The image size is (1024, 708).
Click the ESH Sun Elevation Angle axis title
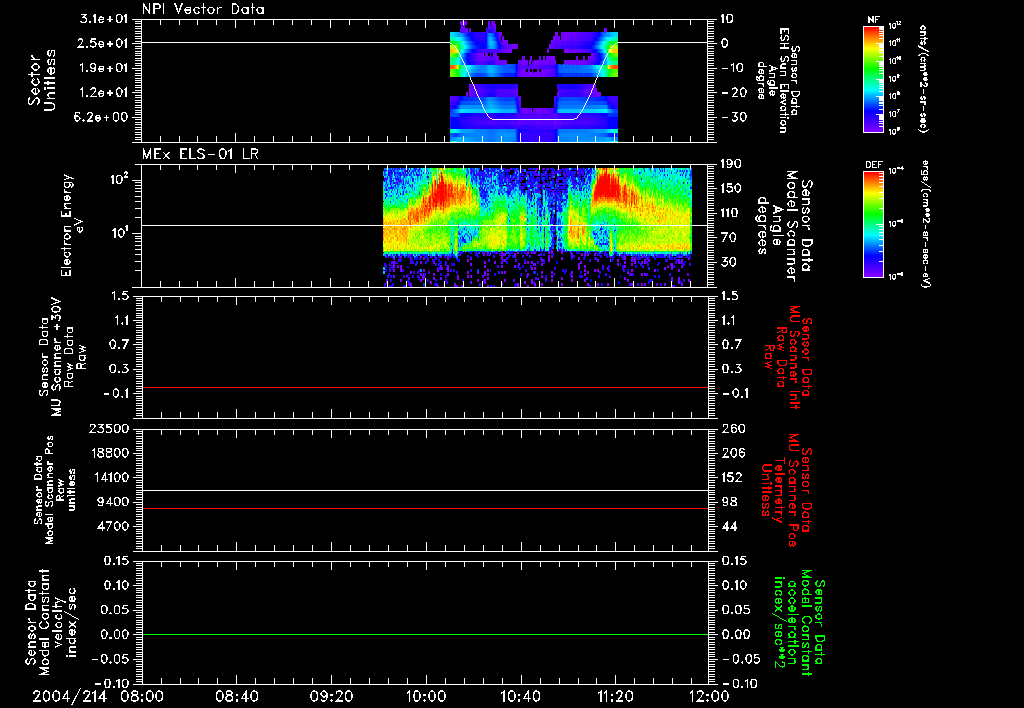[x=780, y=80]
